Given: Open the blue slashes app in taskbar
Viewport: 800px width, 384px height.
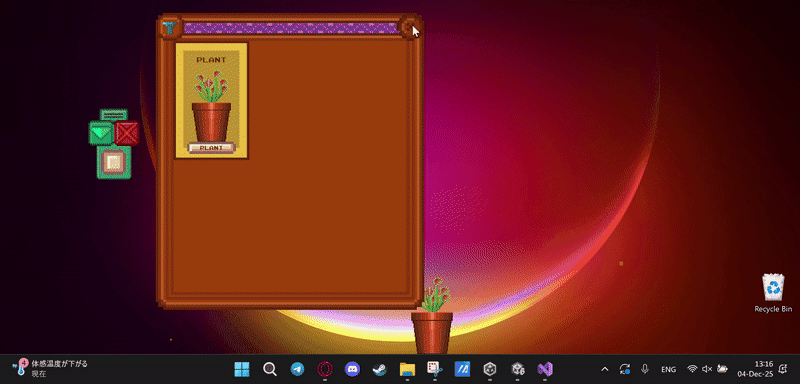Looking at the screenshot, I should 462,369.
